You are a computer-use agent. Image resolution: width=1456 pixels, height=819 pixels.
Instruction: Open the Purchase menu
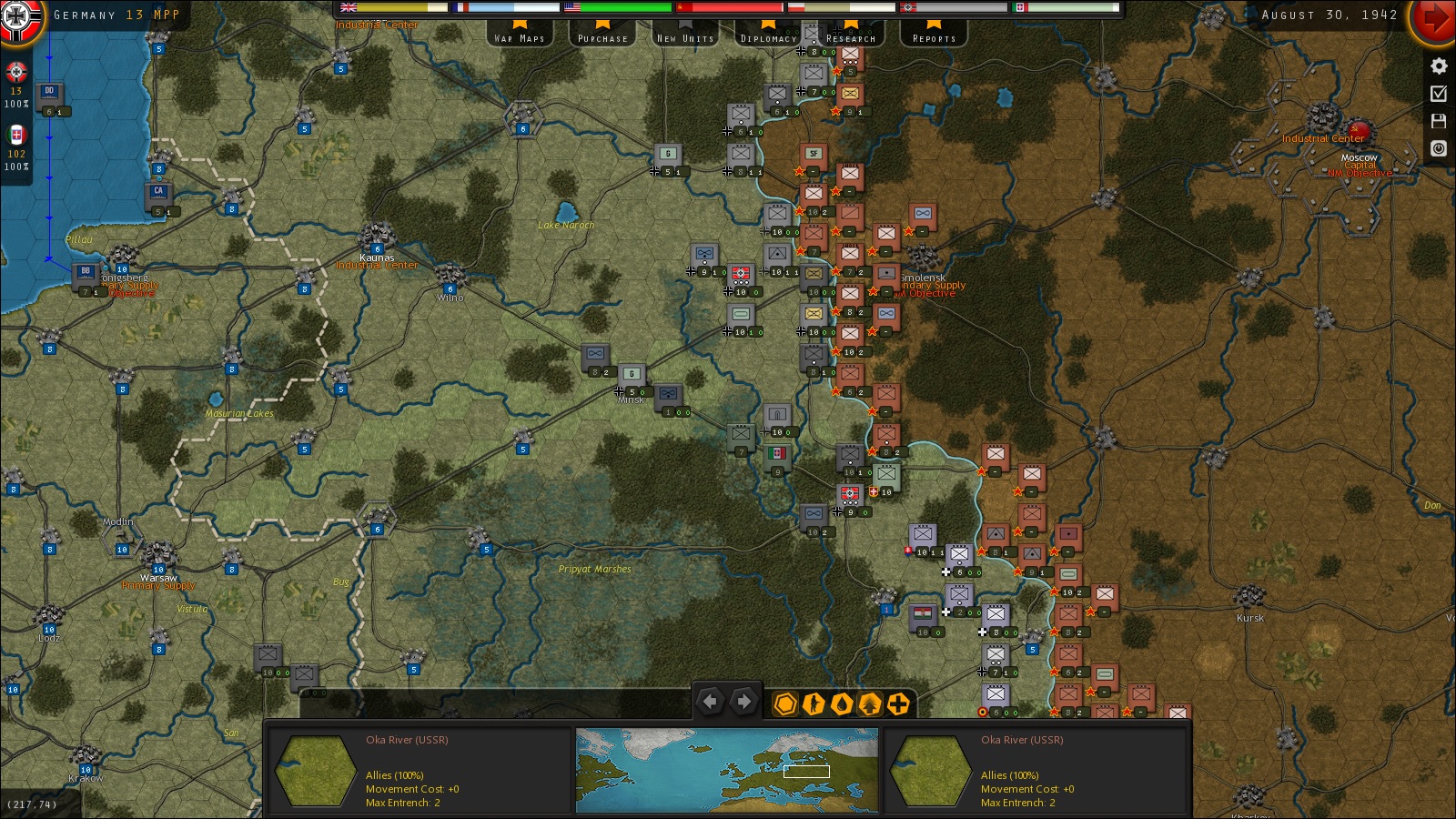click(602, 33)
